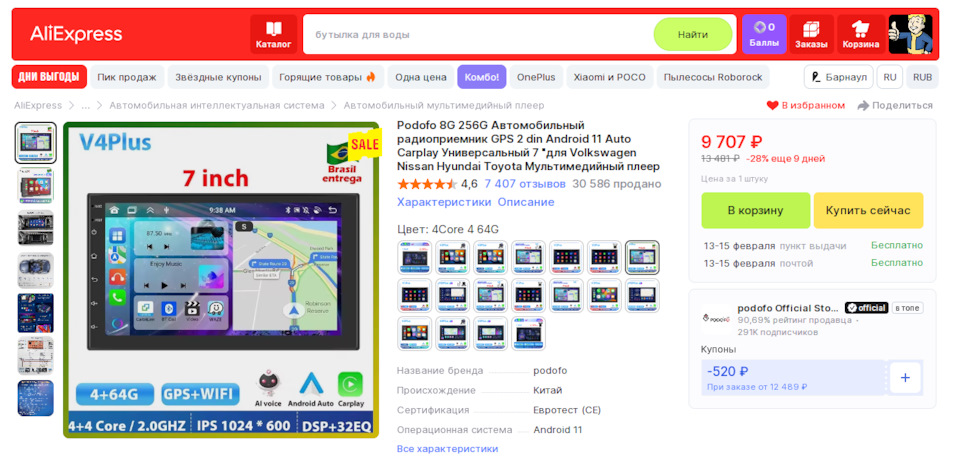The image size is (960, 462).
Task: Open Комбо! tab
Action: coord(482,77)
